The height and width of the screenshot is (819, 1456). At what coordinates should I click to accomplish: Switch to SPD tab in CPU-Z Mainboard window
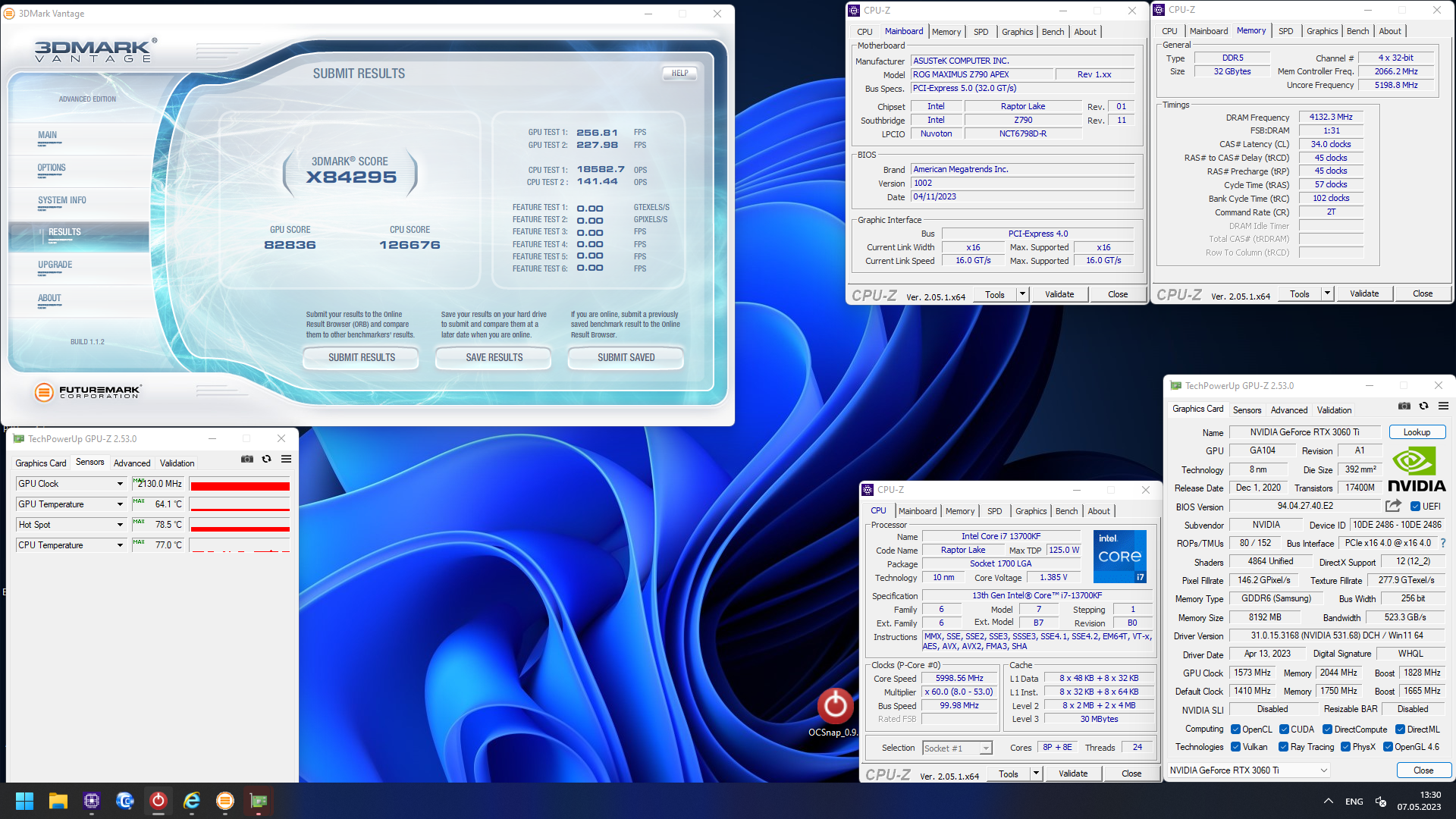981,32
